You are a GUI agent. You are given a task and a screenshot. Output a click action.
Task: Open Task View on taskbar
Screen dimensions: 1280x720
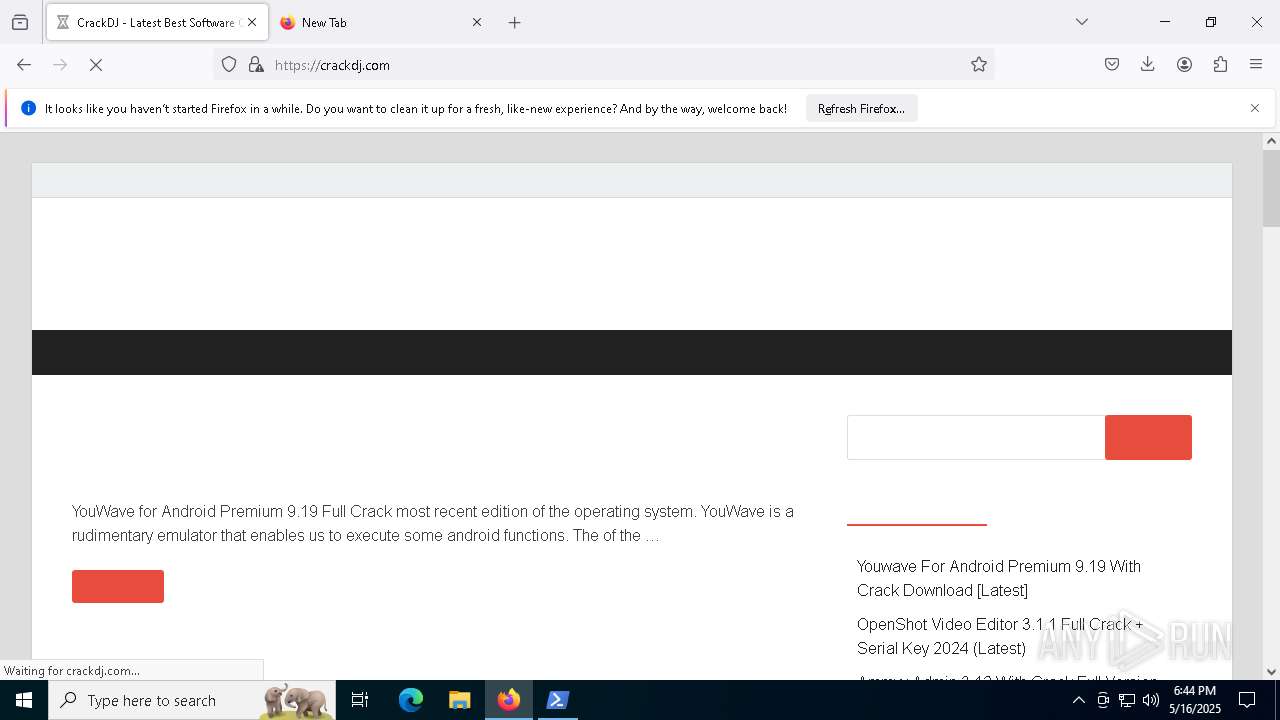[360, 700]
